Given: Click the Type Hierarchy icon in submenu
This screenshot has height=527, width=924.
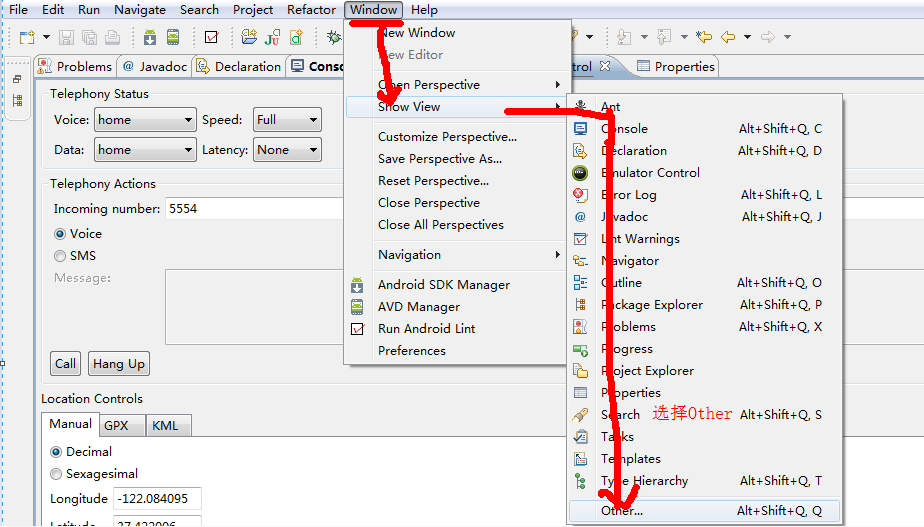Looking at the screenshot, I should tap(580, 481).
